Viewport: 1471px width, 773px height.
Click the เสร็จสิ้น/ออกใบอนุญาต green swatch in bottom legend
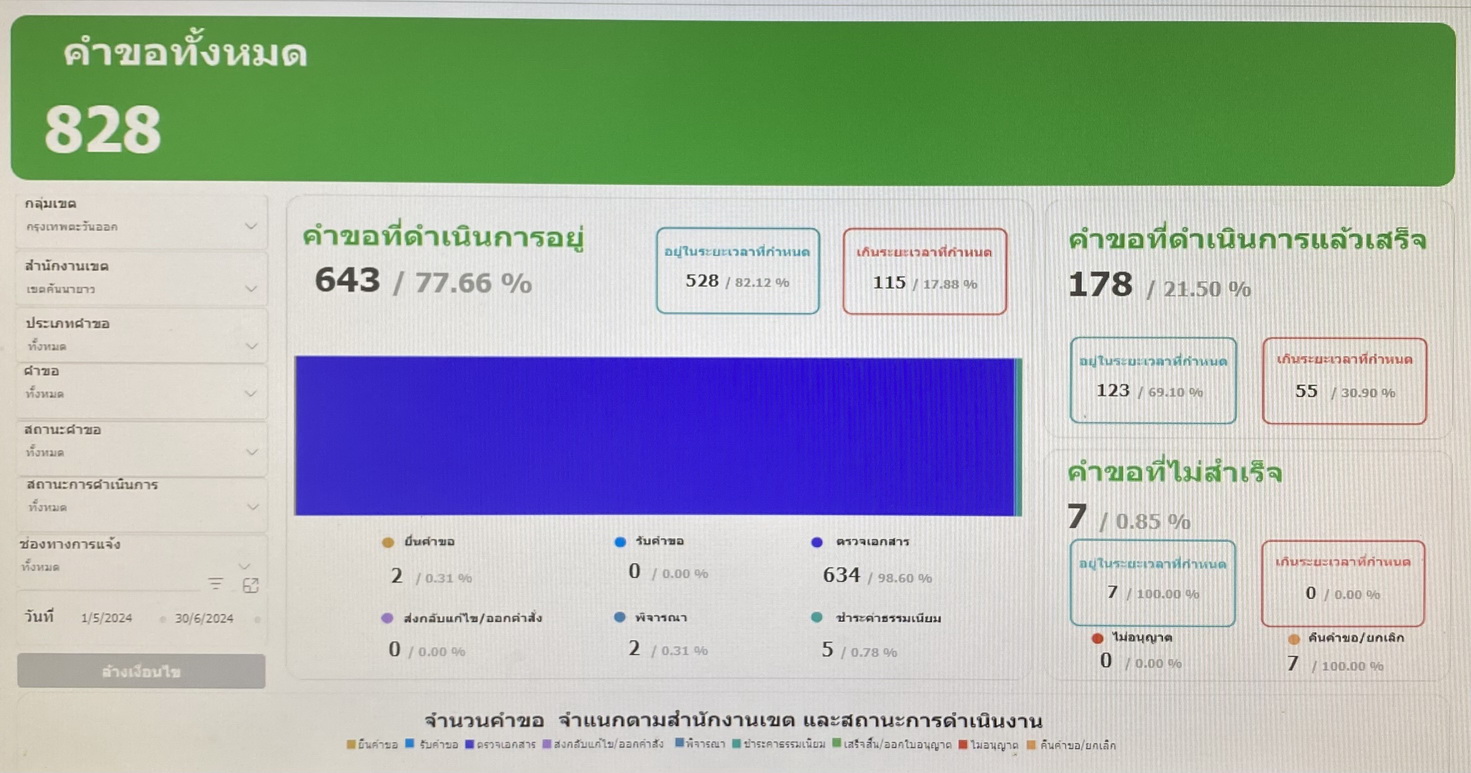tap(837, 745)
